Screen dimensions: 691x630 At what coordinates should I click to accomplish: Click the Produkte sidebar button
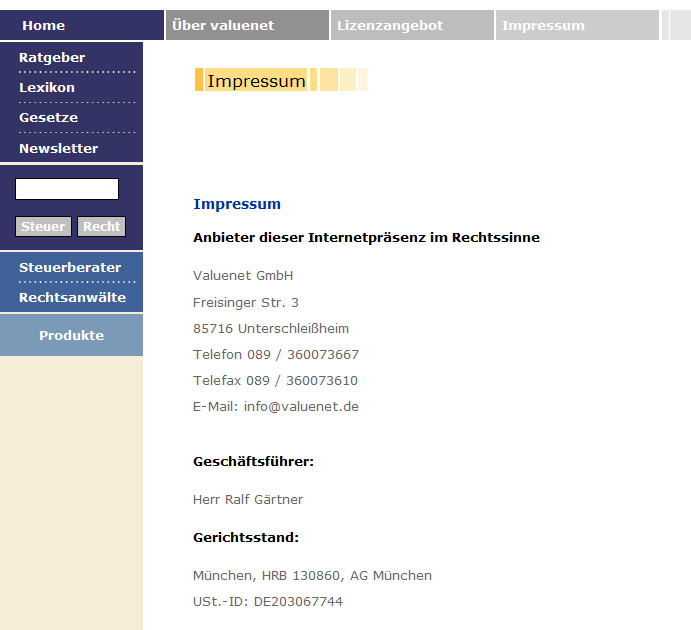71,335
